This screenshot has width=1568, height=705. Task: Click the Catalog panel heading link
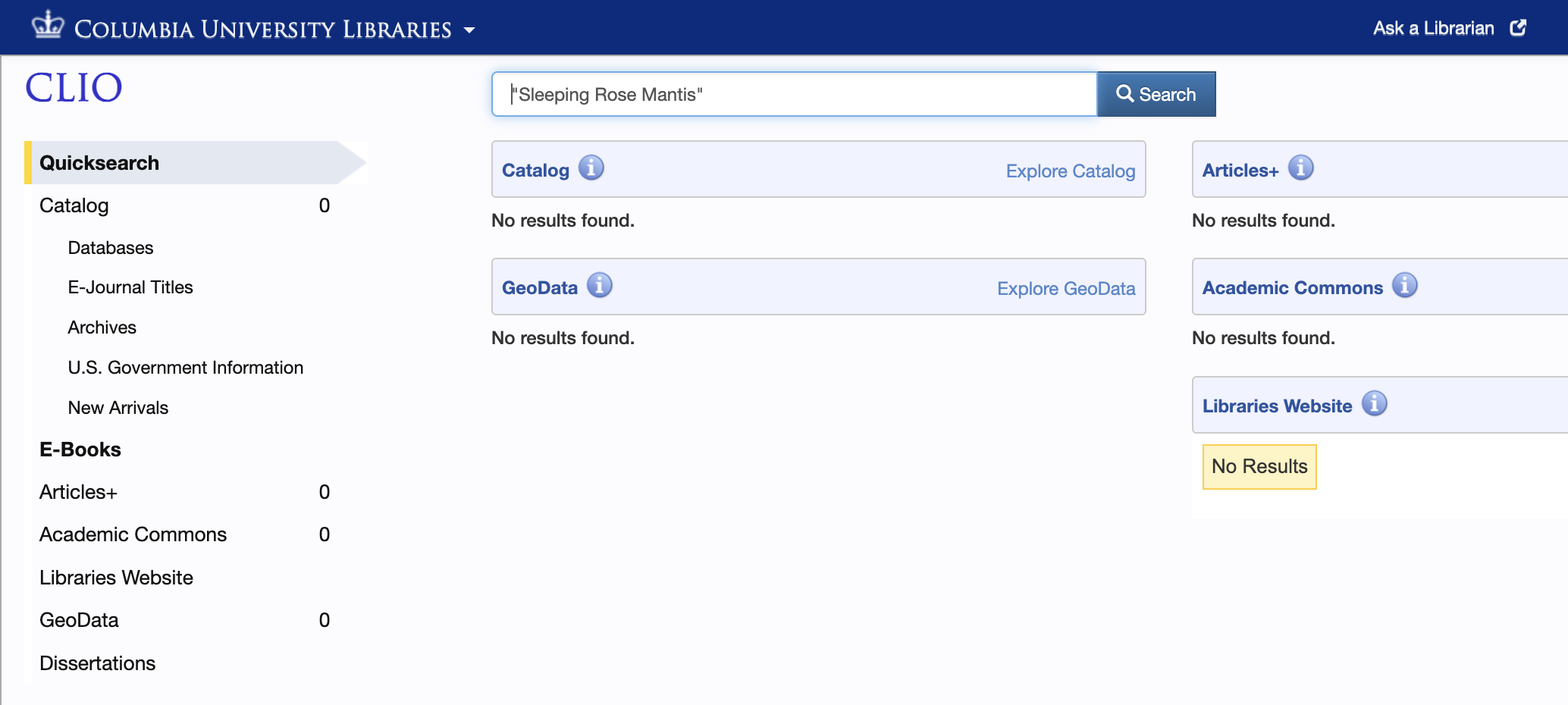click(x=535, y=171)
